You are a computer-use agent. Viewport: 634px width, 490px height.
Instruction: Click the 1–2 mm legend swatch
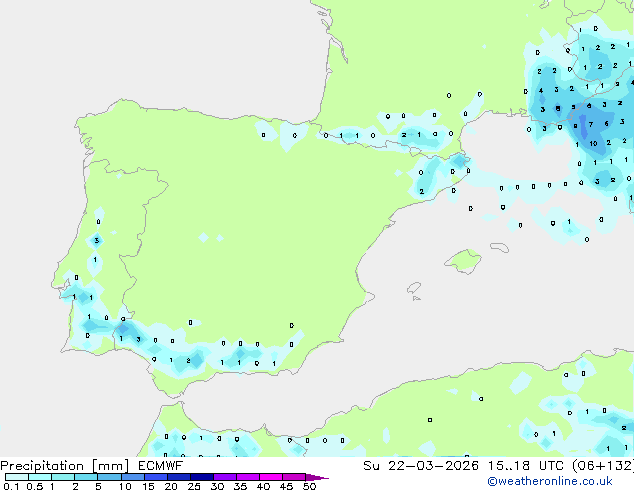coord(63,477)
